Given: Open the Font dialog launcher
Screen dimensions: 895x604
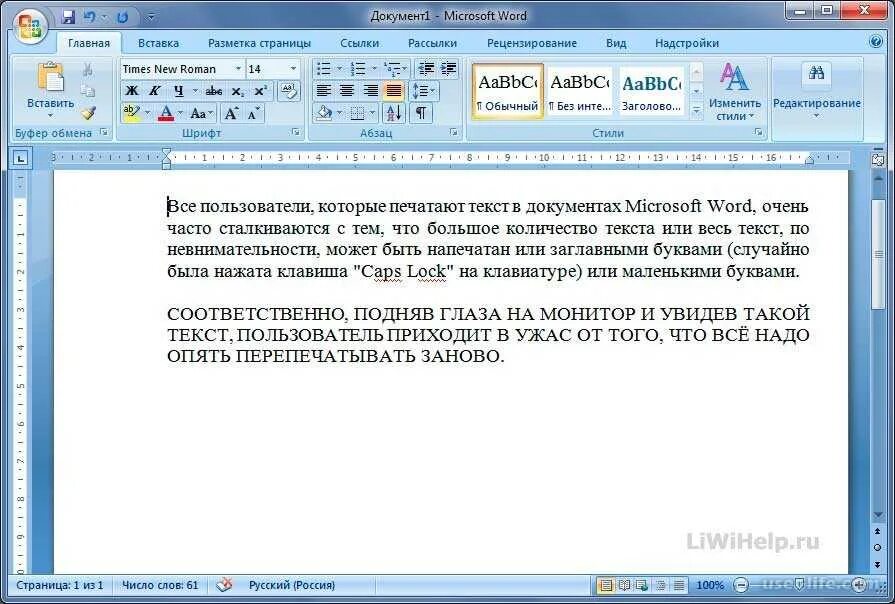Looking at the screenshot, I should tap(296, 132).
